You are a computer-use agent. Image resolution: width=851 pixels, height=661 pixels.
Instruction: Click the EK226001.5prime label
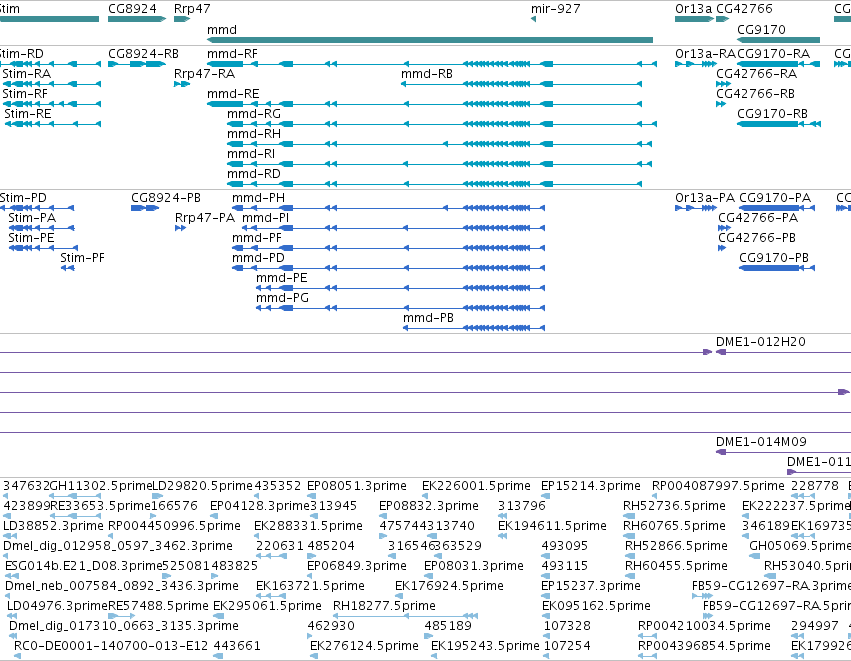tap(476, 486)
